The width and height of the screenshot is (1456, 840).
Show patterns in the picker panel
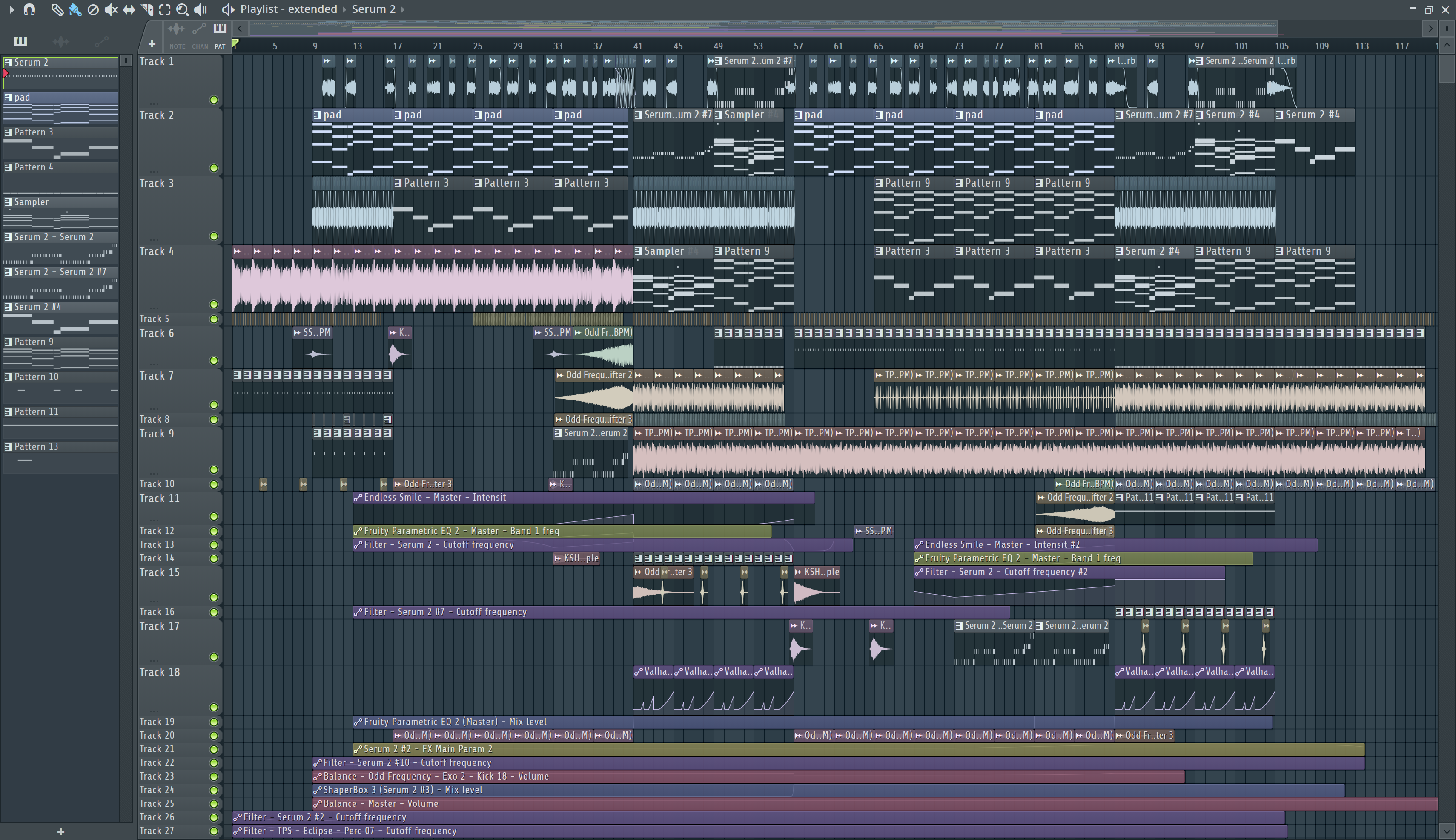[20, 41]
